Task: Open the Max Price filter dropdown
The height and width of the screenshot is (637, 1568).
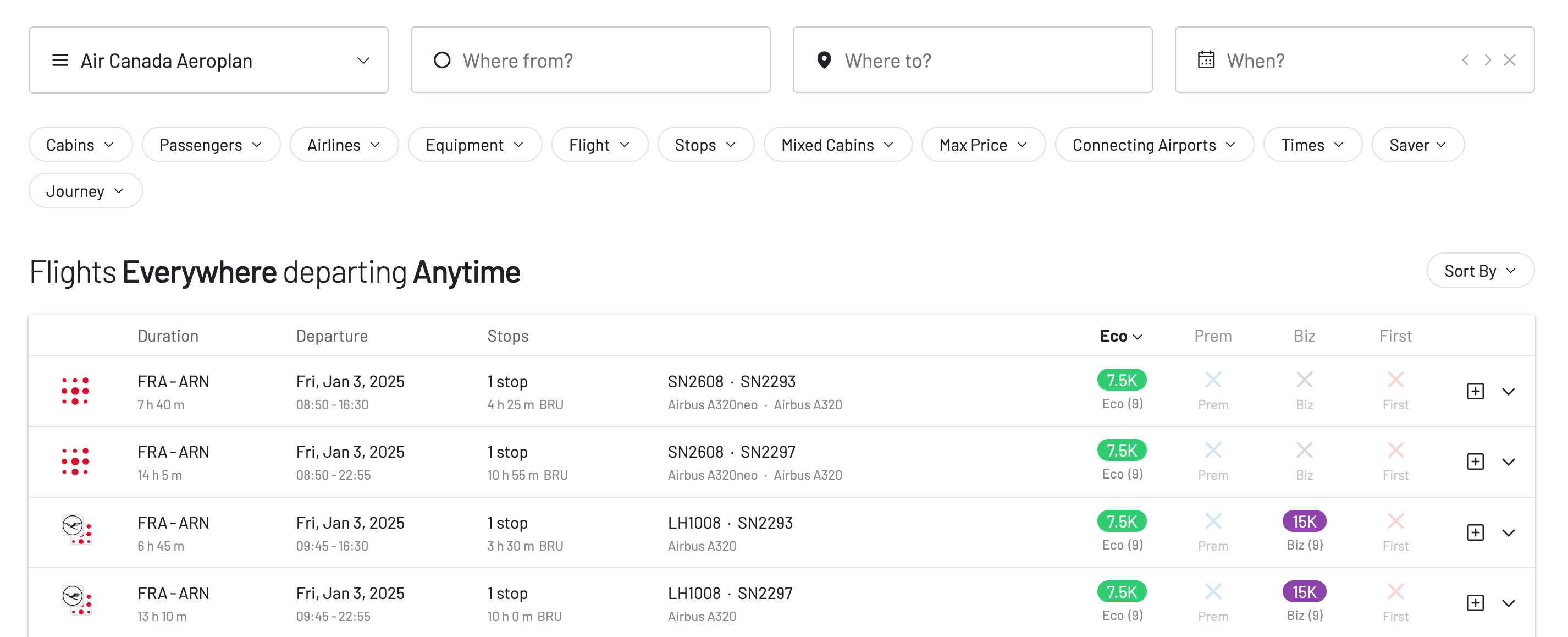Action: 983,144
